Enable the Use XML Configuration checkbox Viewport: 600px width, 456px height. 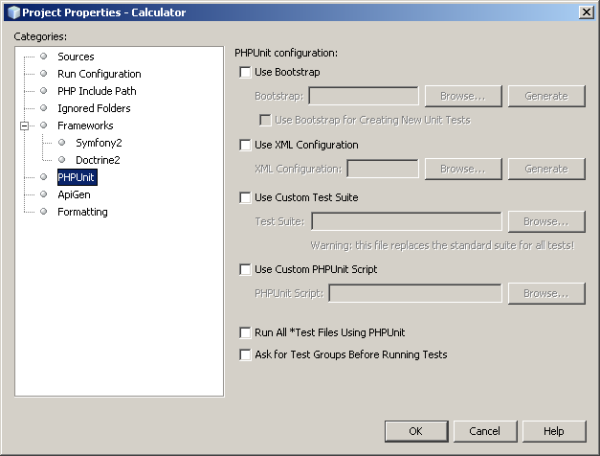coord(246,145)
